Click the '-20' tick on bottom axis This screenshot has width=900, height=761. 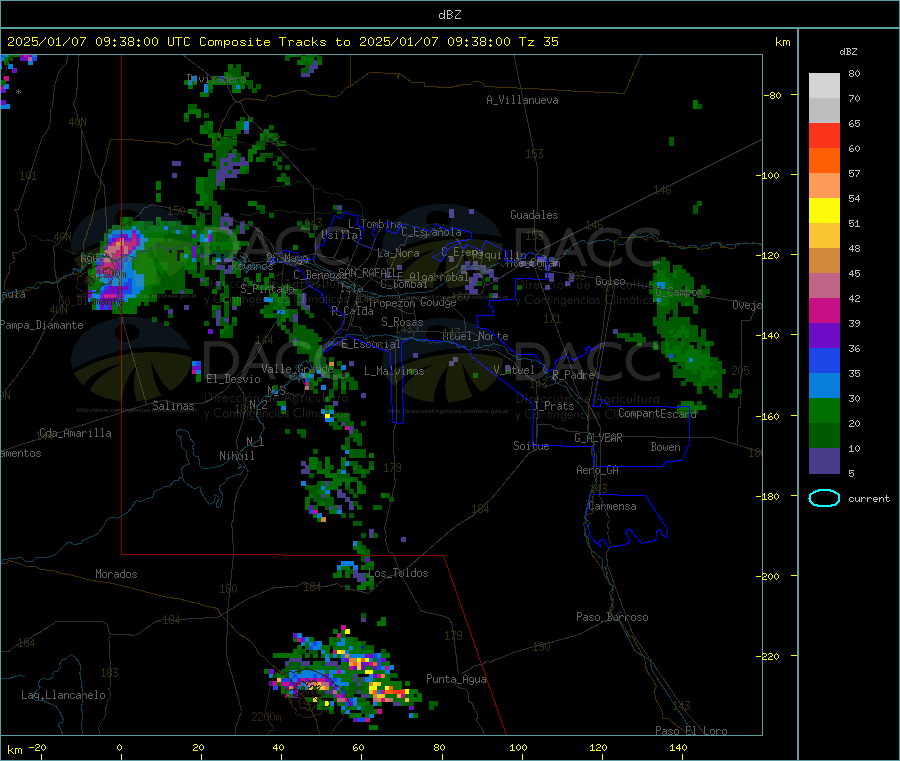(37, 747)
